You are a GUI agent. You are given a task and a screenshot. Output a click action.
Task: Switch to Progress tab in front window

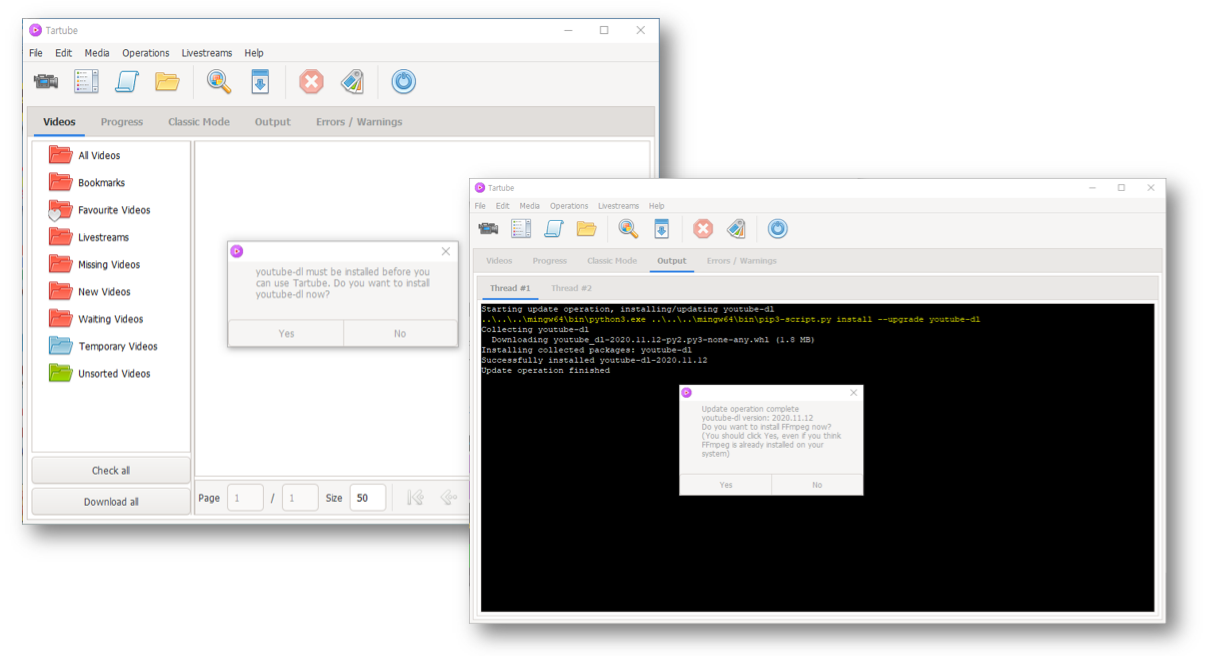550,261
